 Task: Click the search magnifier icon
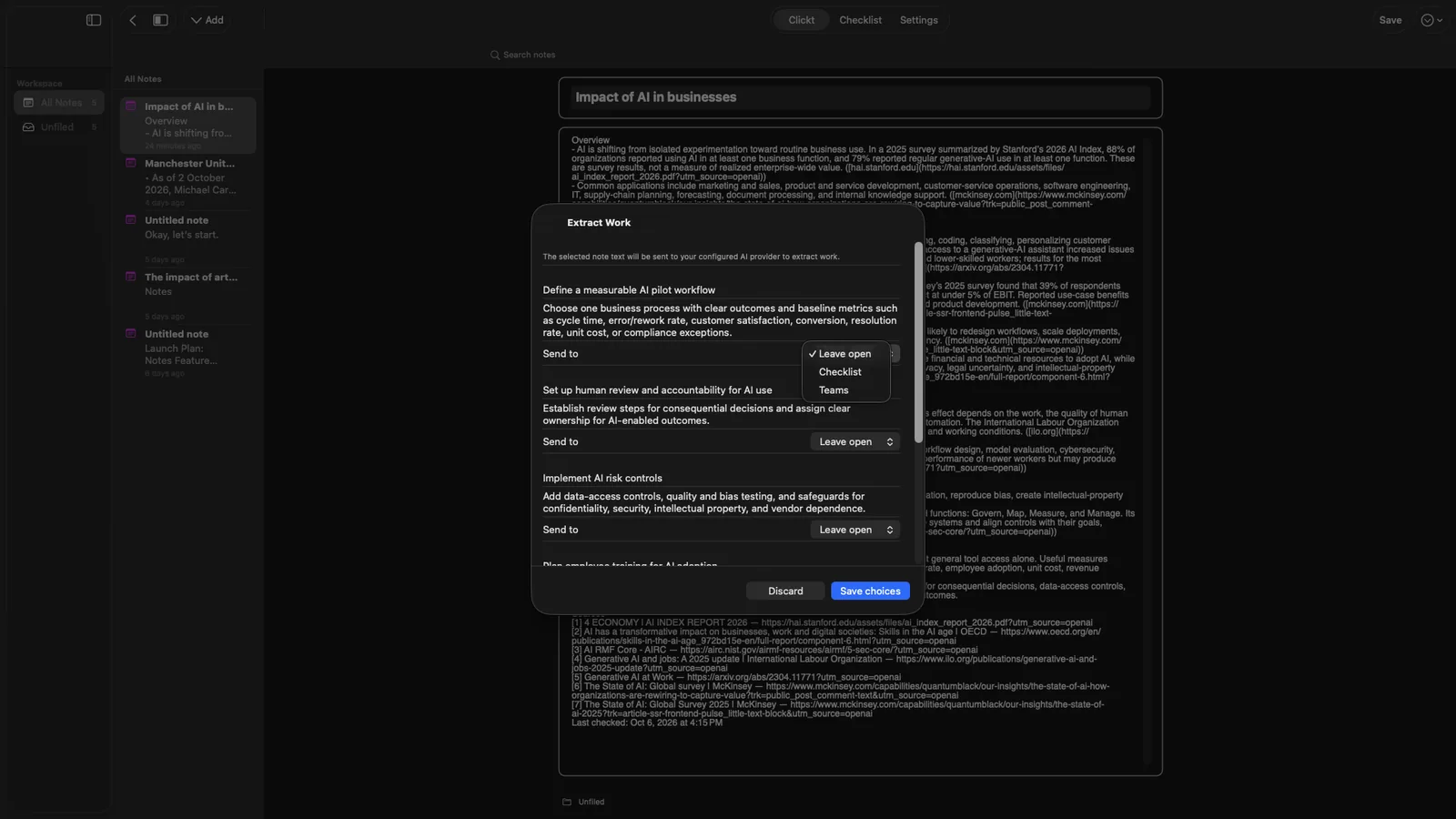point(495,55)
